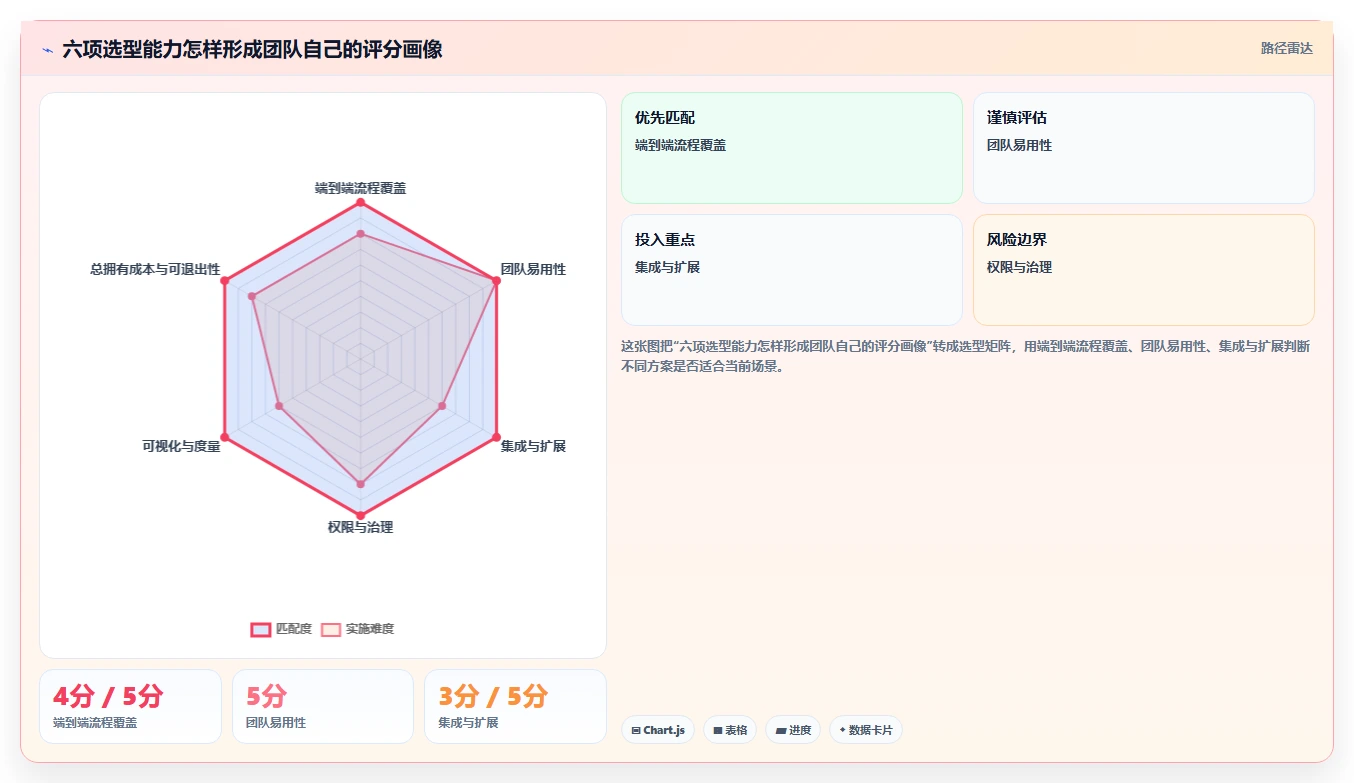Click the 4分 / 5分 score card
Image resolution: width=1354 pixels, height=783 pixels.
click(130, 706)
